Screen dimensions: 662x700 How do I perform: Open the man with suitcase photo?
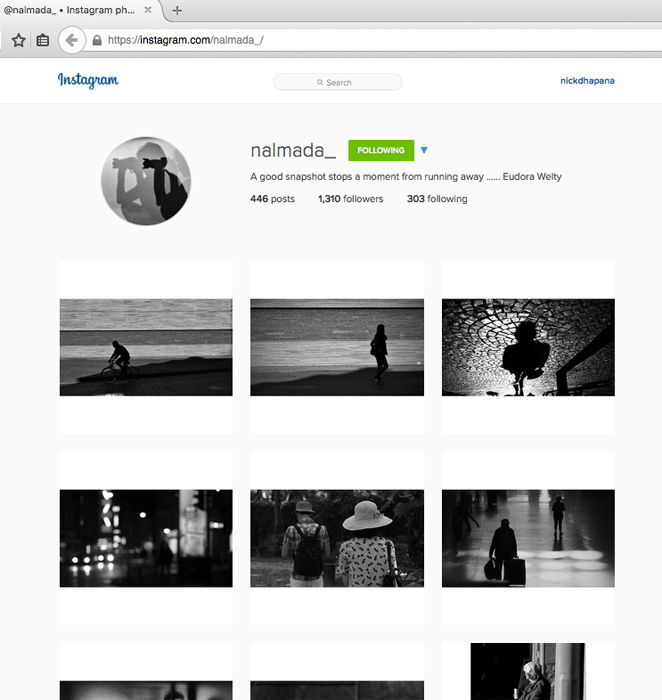pyautogui.click(x=528, y=538)
